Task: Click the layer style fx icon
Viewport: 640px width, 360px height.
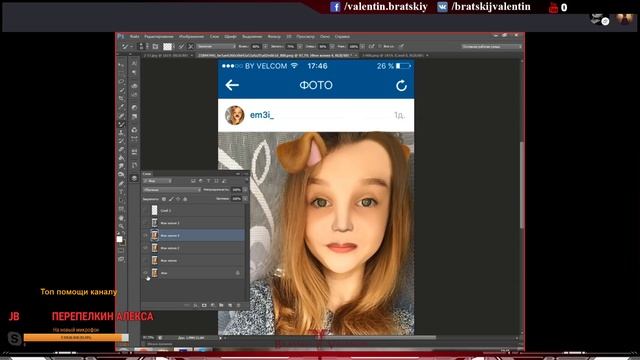Action: [x=196, y=305]
